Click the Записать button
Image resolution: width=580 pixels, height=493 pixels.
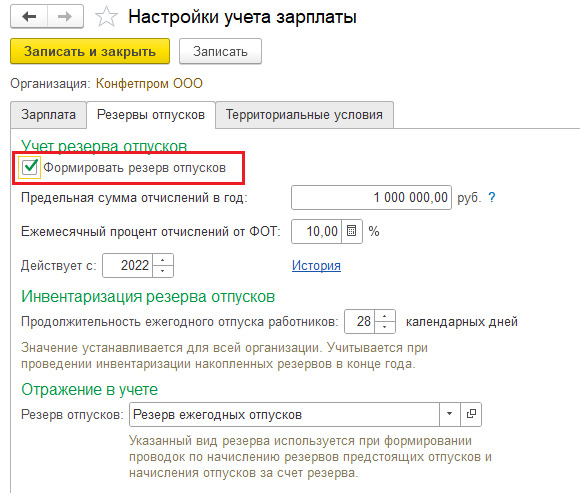[220, 51]
